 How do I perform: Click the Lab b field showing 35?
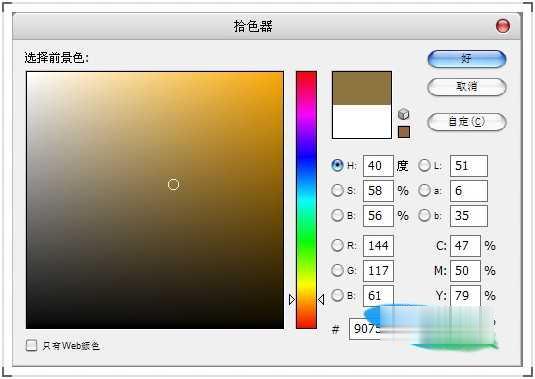[468, 216]
